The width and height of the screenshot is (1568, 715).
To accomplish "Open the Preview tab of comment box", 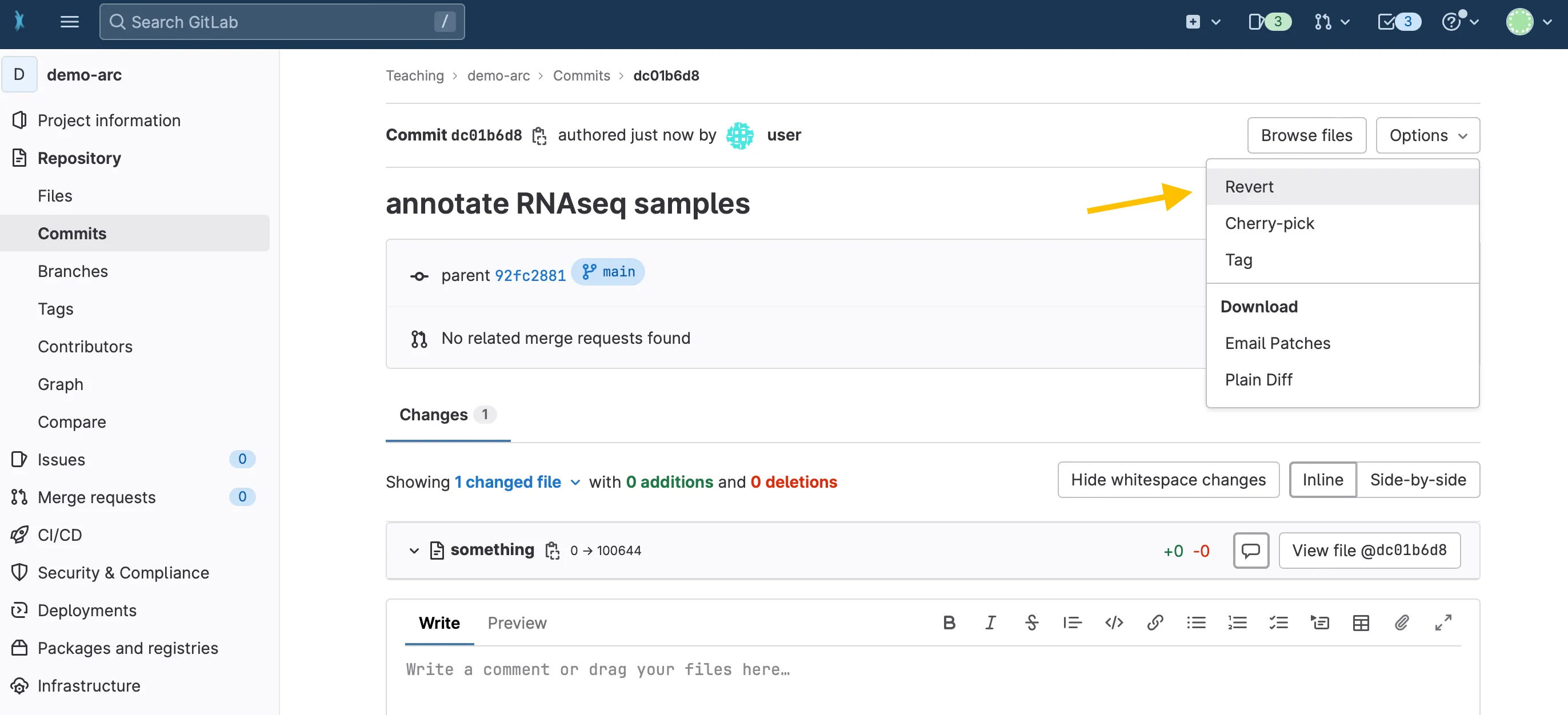I will [x=517, y=622].
